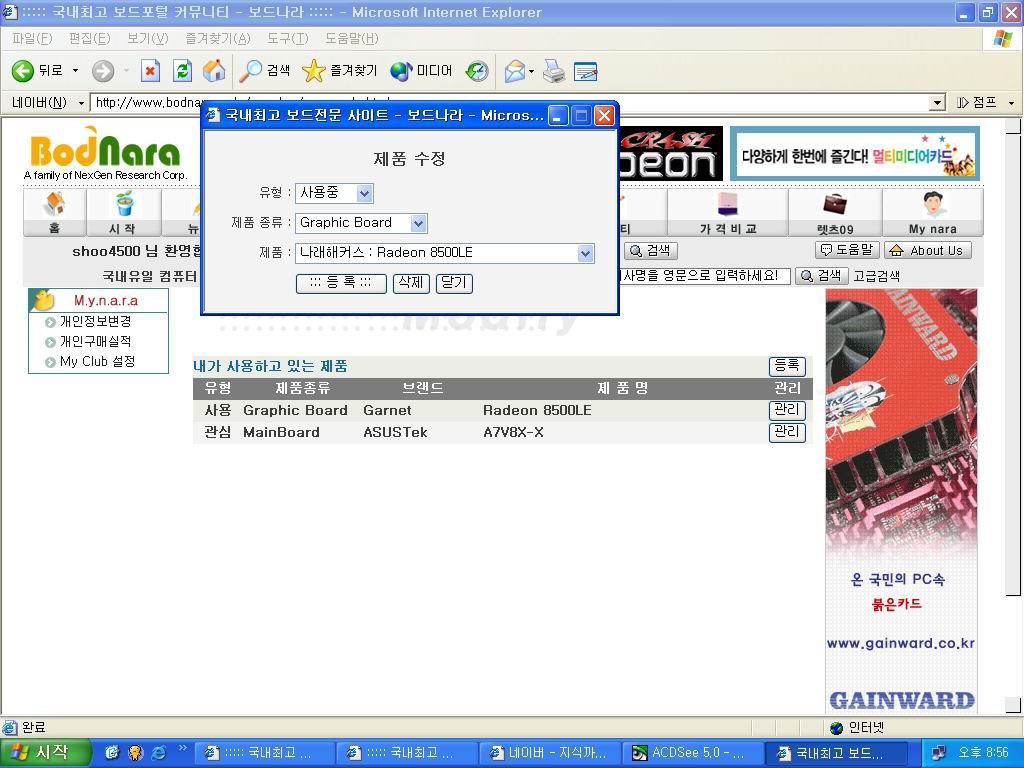1024x768 pixels.
Task: Open the 파일(F) menu
Action: point(31,39)
